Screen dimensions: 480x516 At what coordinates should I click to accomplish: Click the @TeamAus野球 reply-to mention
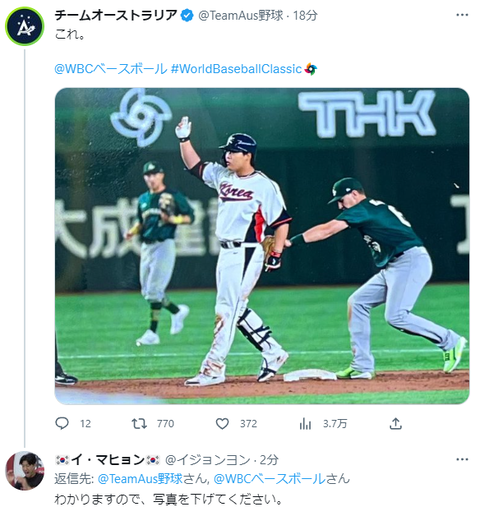coord(140,479)
